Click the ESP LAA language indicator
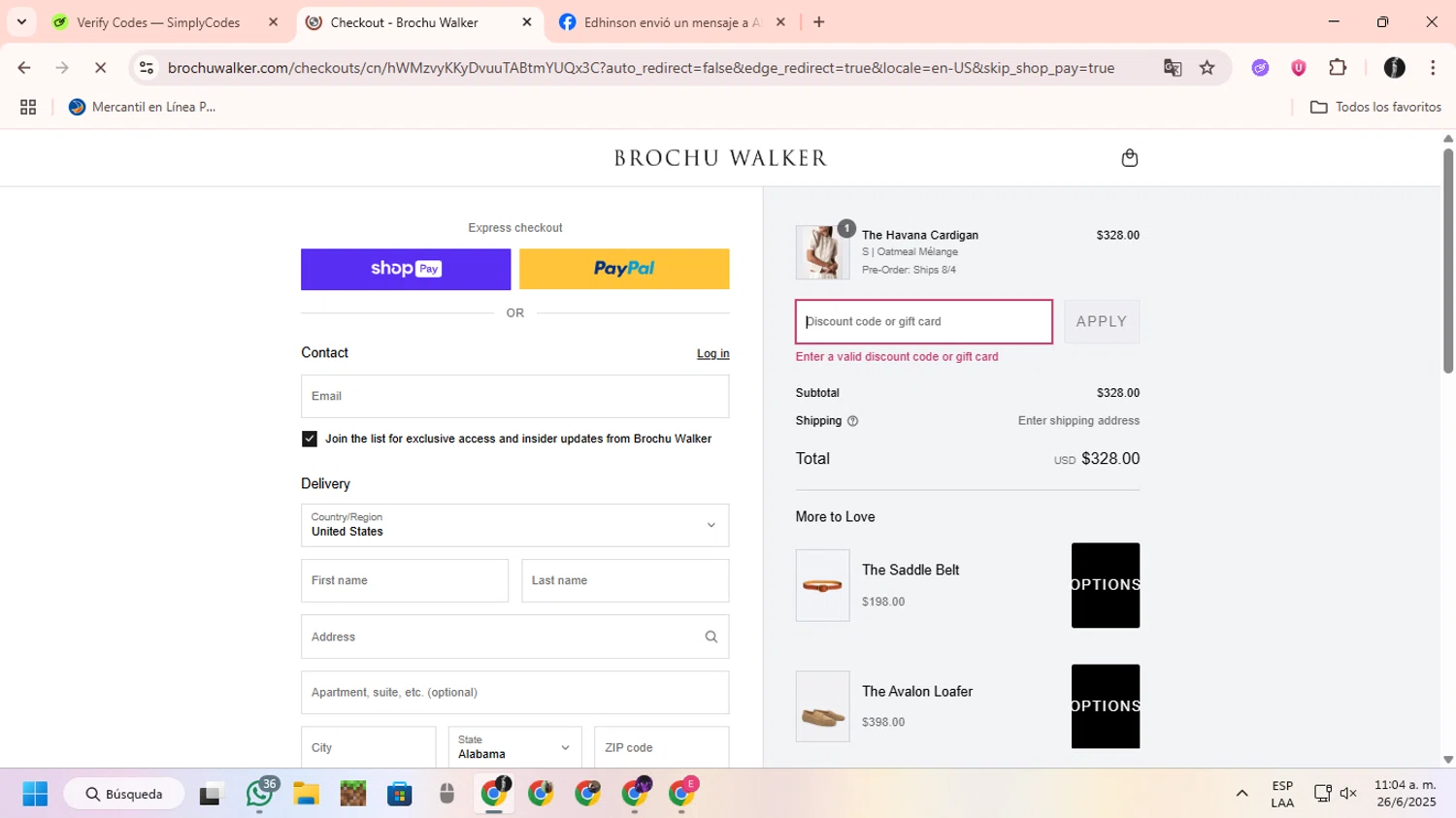Image resolution: width=1456 pixels, height=818 pixels. click(1282, 794)
